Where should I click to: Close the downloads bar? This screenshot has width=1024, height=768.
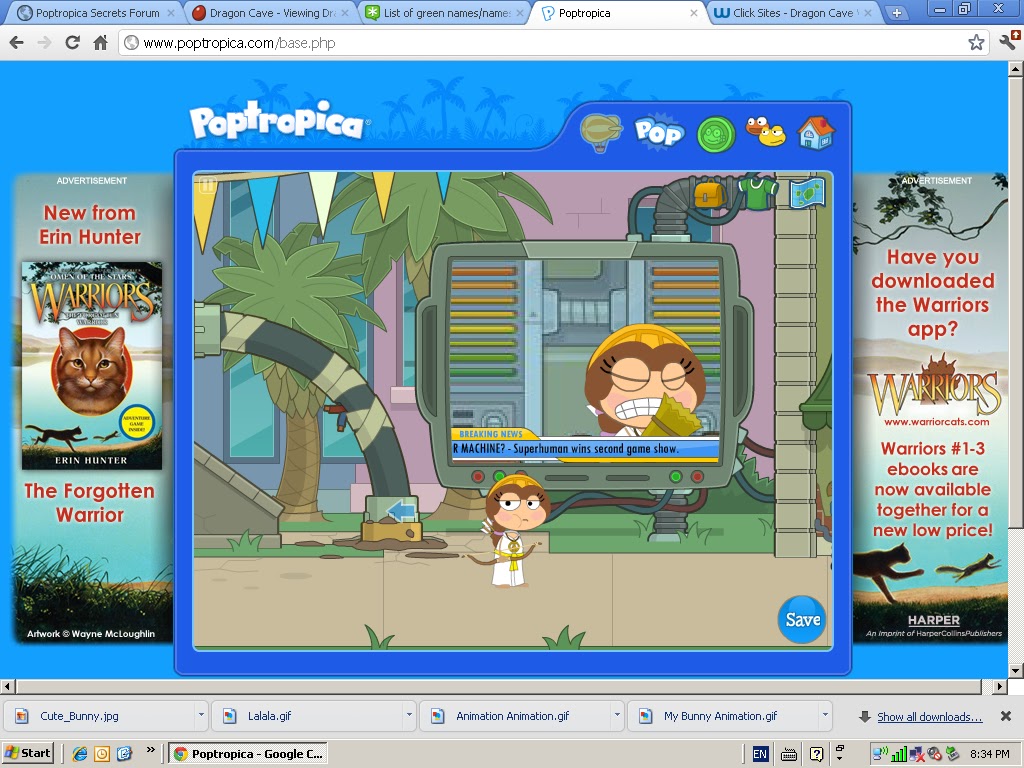1006,716
